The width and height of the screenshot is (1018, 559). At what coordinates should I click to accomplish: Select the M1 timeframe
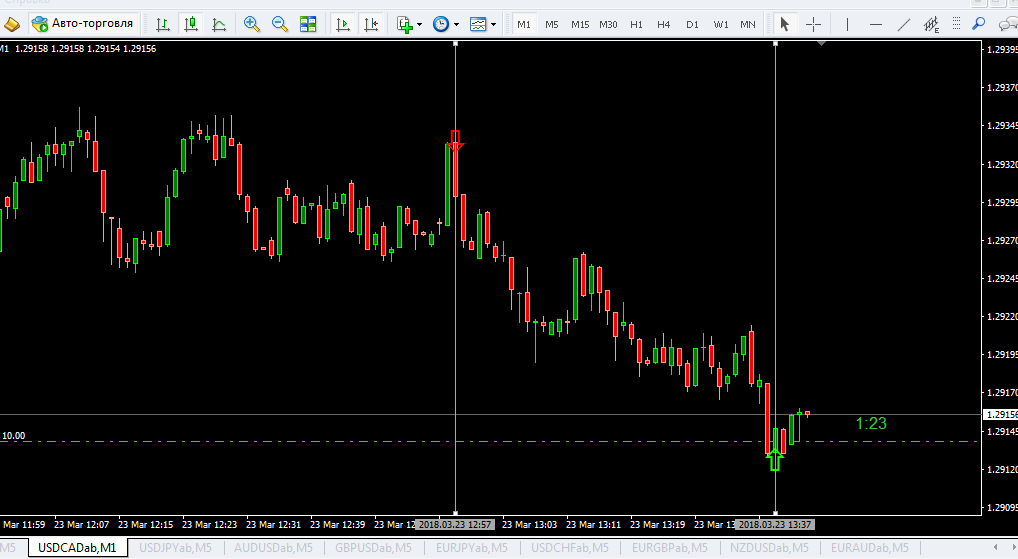tap(524, 25)
